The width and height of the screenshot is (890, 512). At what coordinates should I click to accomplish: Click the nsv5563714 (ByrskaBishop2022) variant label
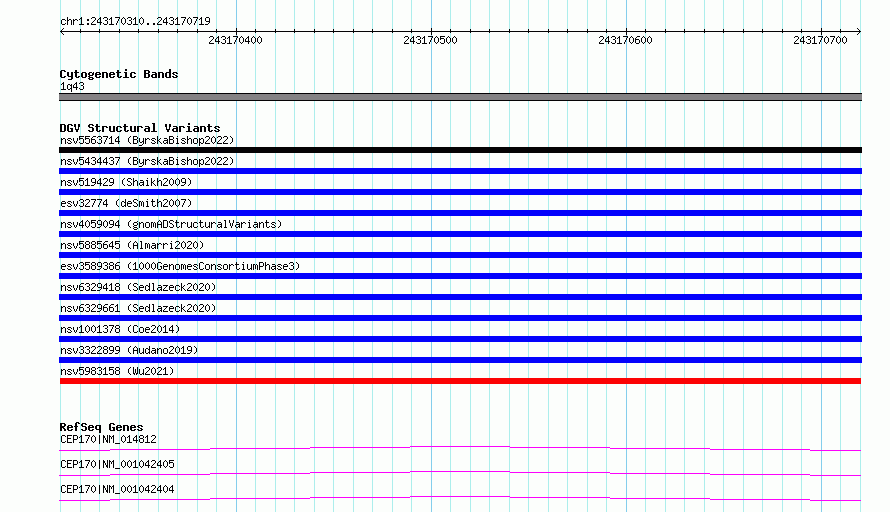click(147, 140)
